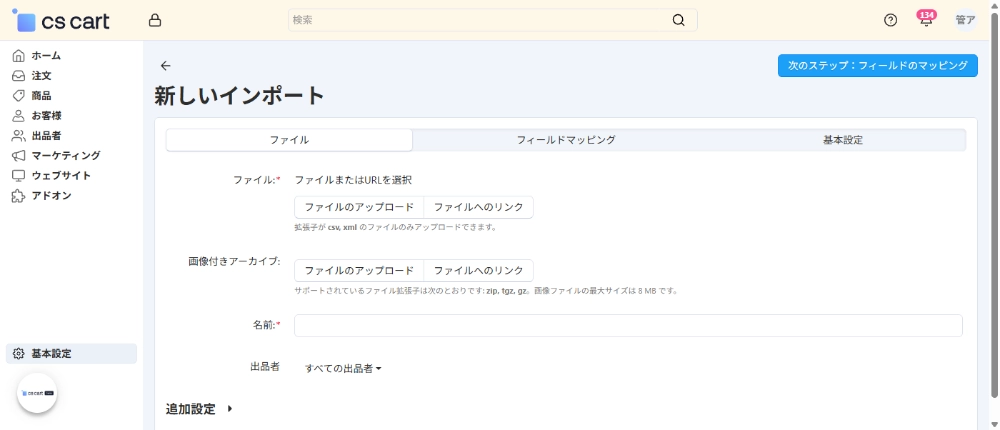Open the 基本設定 gear item in sidebar

tap(50, 353)
